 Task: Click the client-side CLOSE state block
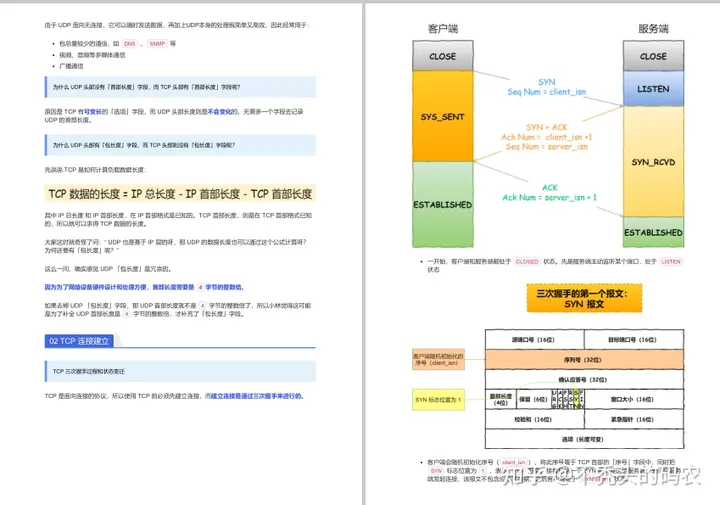[443, 56]
